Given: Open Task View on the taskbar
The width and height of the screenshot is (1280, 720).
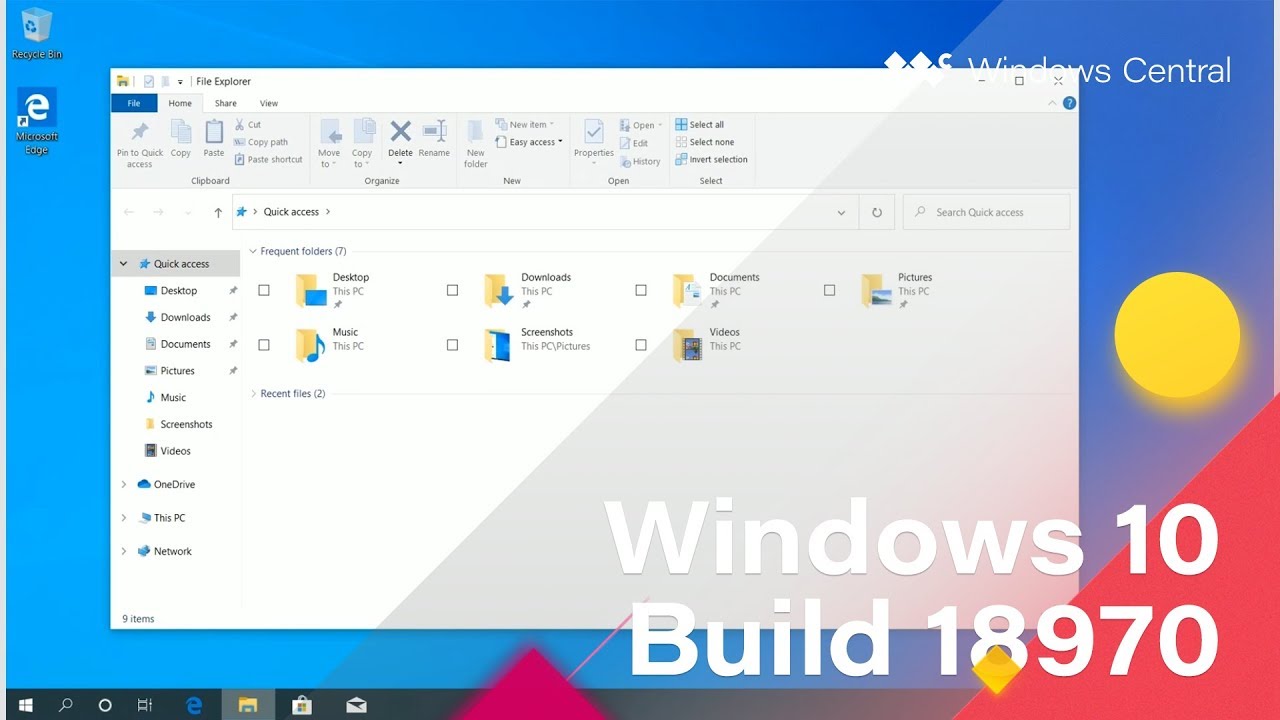Looking at the screenshot, I should pyautogui.click(x=145, y=705).
